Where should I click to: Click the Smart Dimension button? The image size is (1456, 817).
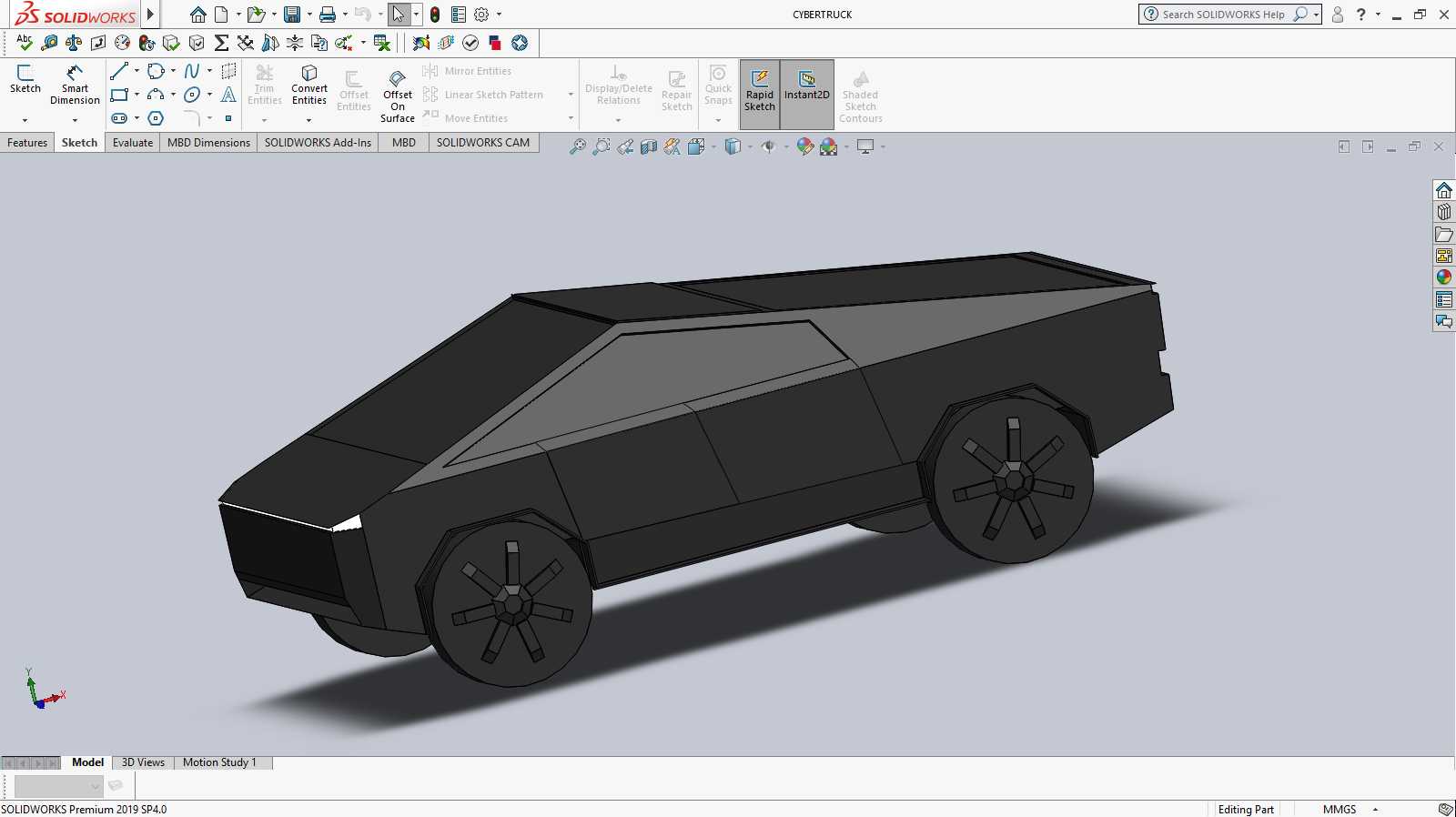coord(75,86)
